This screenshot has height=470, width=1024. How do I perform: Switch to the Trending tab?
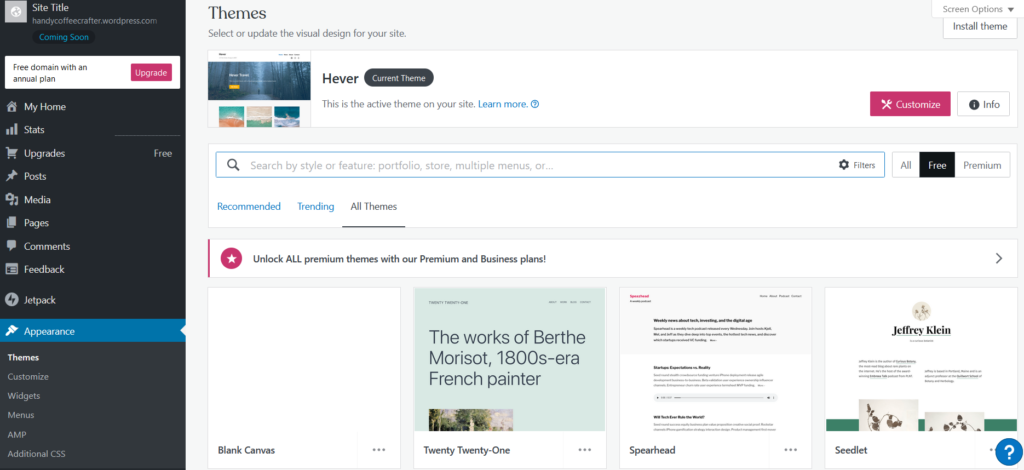pyautogui.click(x=315, y=206)
